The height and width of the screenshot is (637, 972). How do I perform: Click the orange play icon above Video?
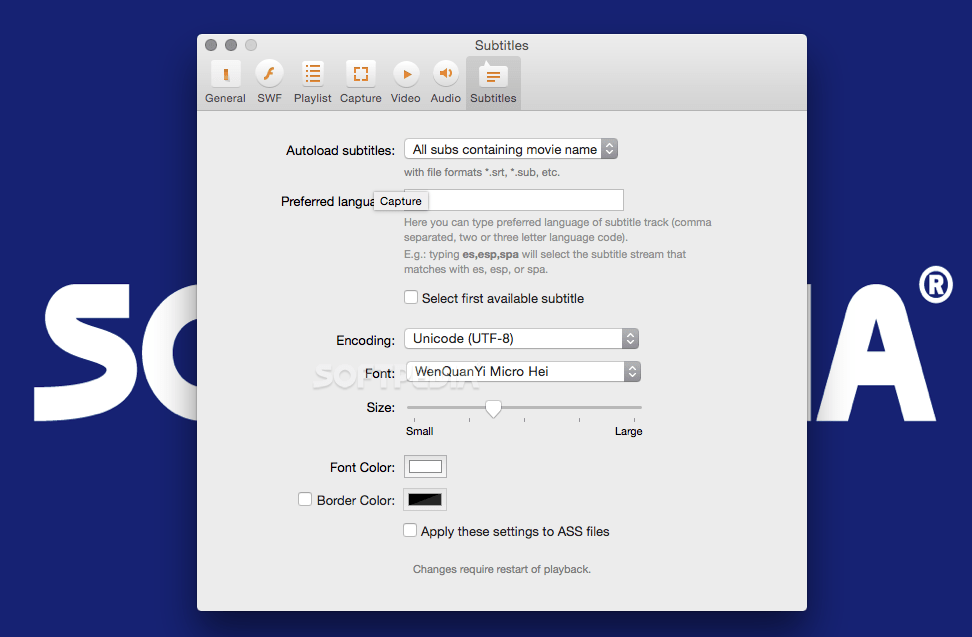(x=405, y=72)
